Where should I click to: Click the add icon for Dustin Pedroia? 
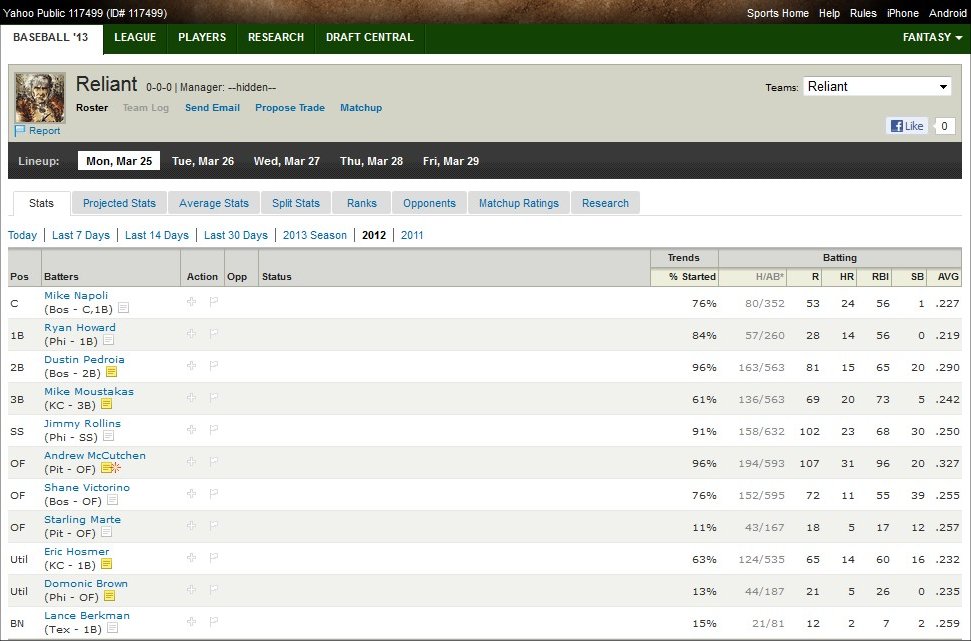[191, 365]
